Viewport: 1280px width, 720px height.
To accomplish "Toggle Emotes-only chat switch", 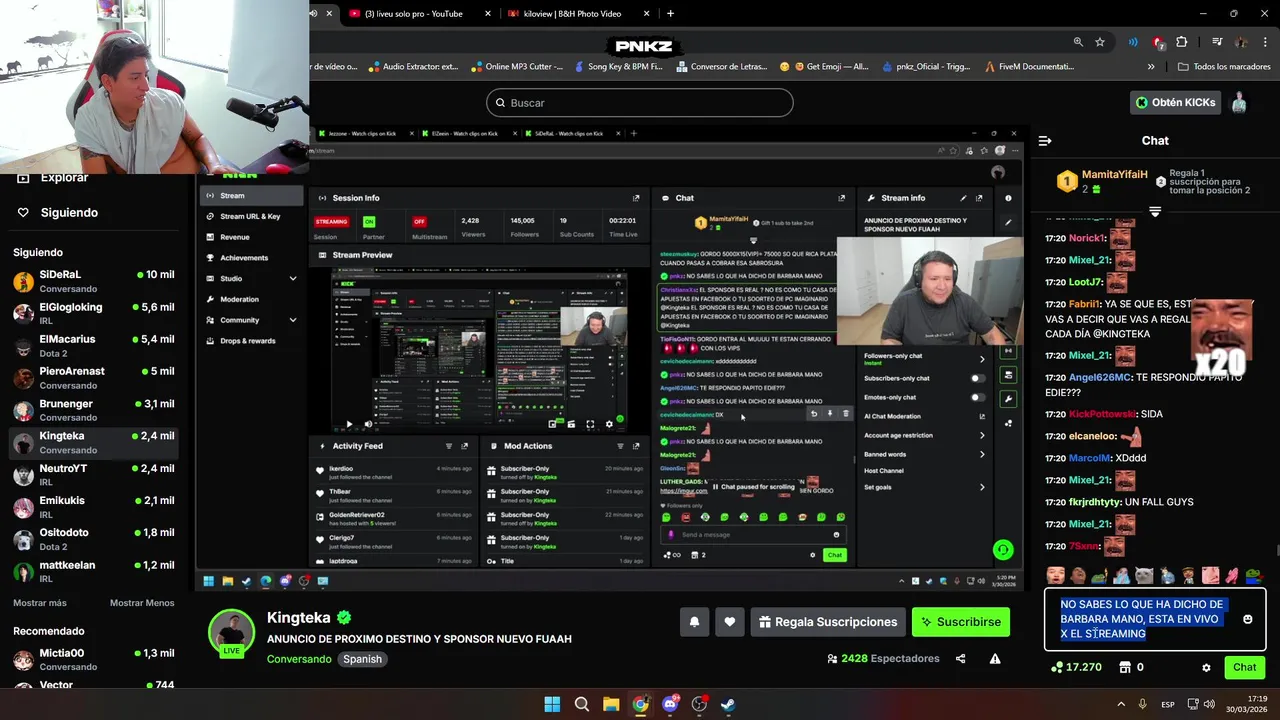I will (977, 397).
